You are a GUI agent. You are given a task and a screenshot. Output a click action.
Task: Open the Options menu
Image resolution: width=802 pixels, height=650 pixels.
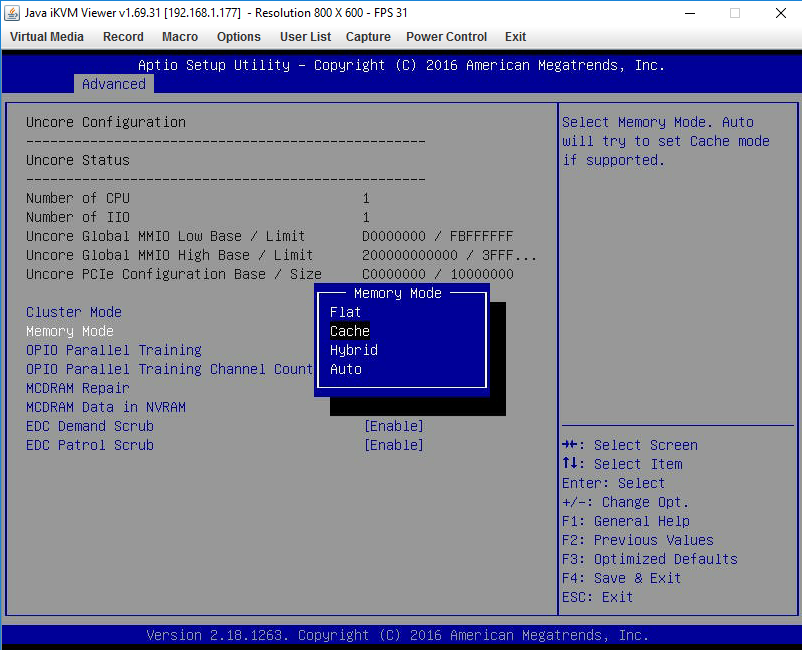point(239,37)
